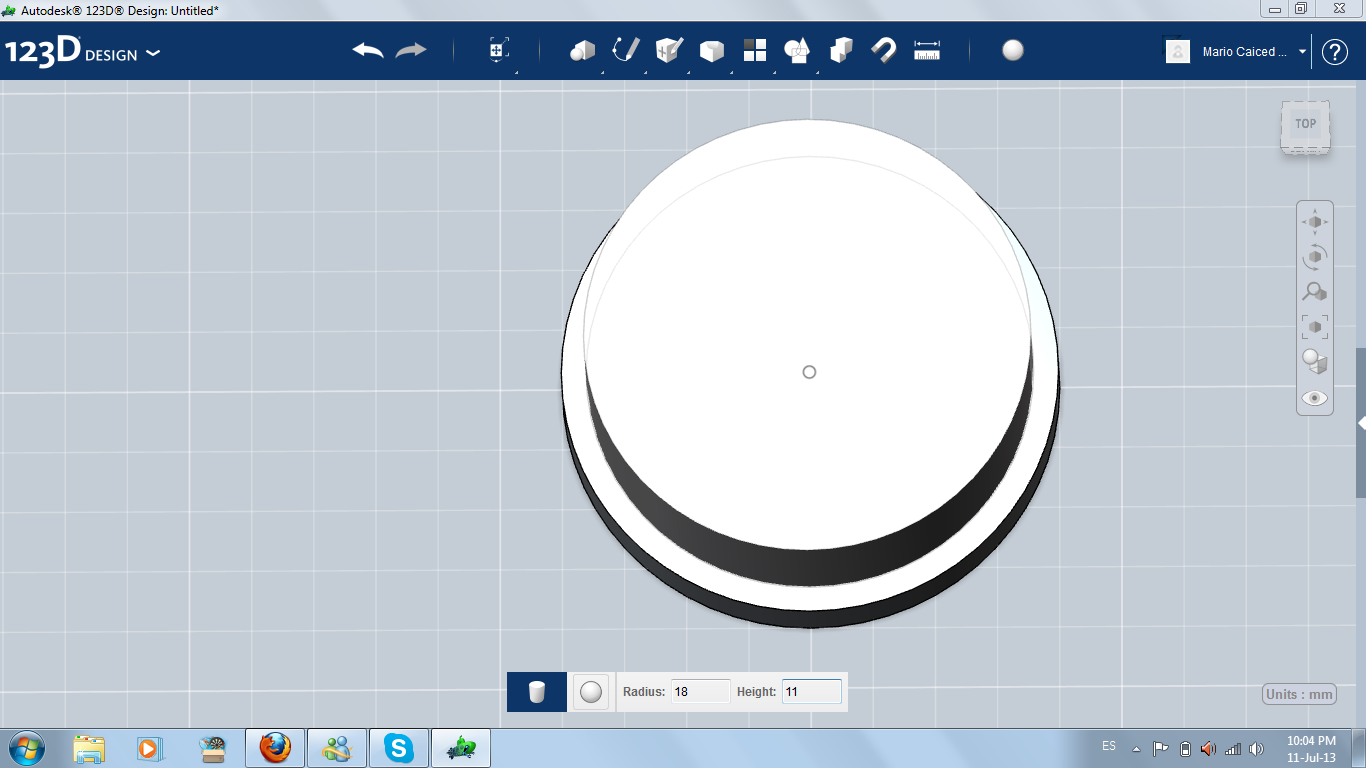Screen dimensions: 1366x768
Task: Undo the last action
Action: tap(368, 50)
